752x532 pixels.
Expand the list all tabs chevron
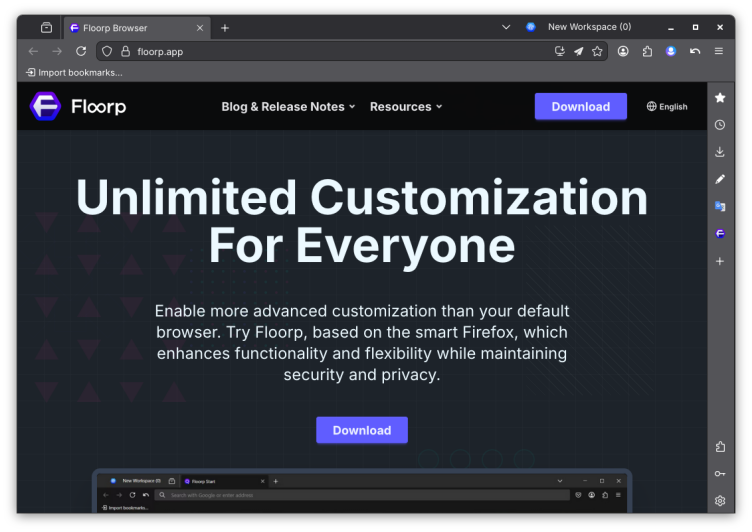click(x=505, y=27)
